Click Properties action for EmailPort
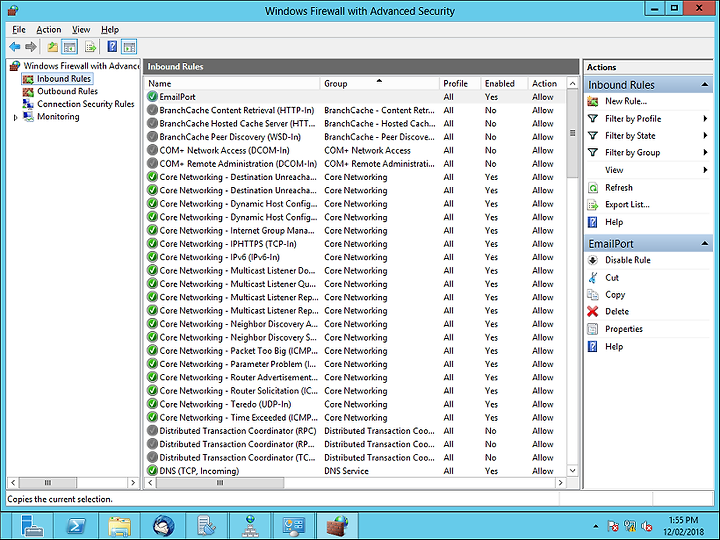The image size is (720, 540). coord(624,329)
